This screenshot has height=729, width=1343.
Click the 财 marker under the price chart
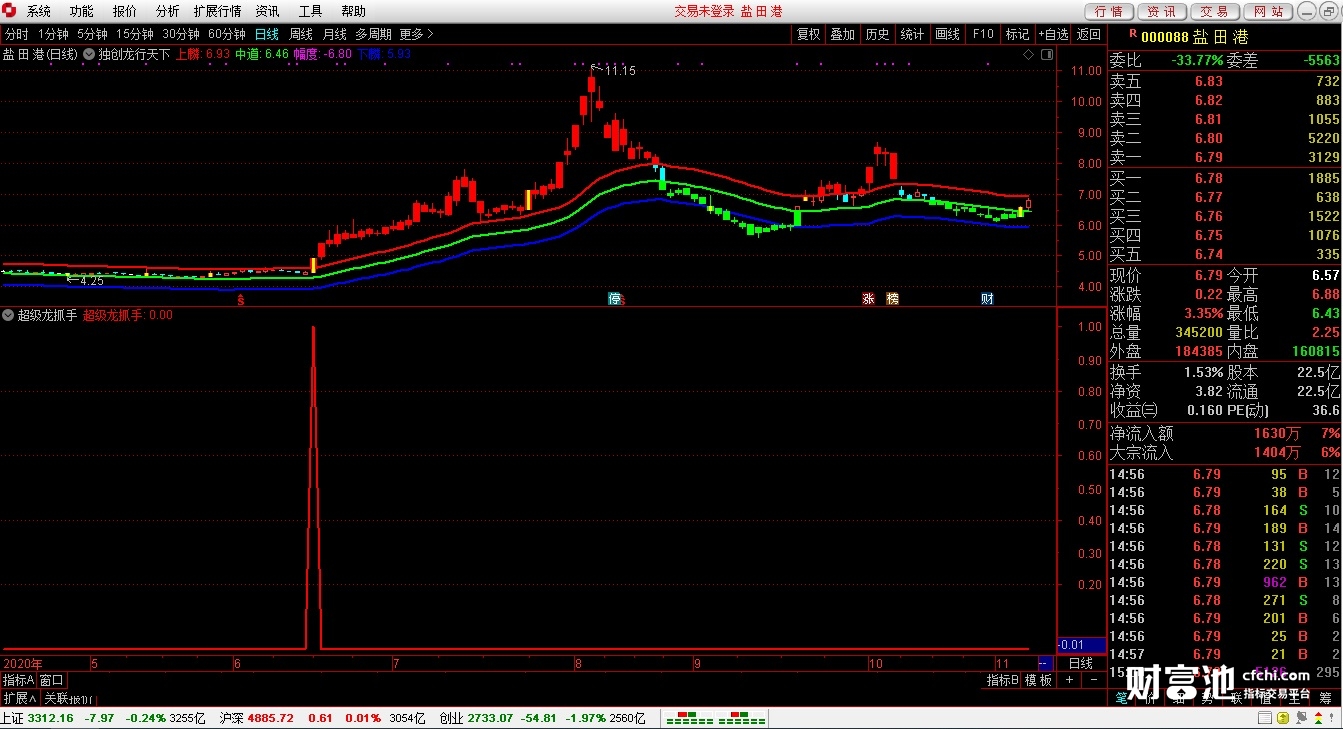tap(987, 299)
